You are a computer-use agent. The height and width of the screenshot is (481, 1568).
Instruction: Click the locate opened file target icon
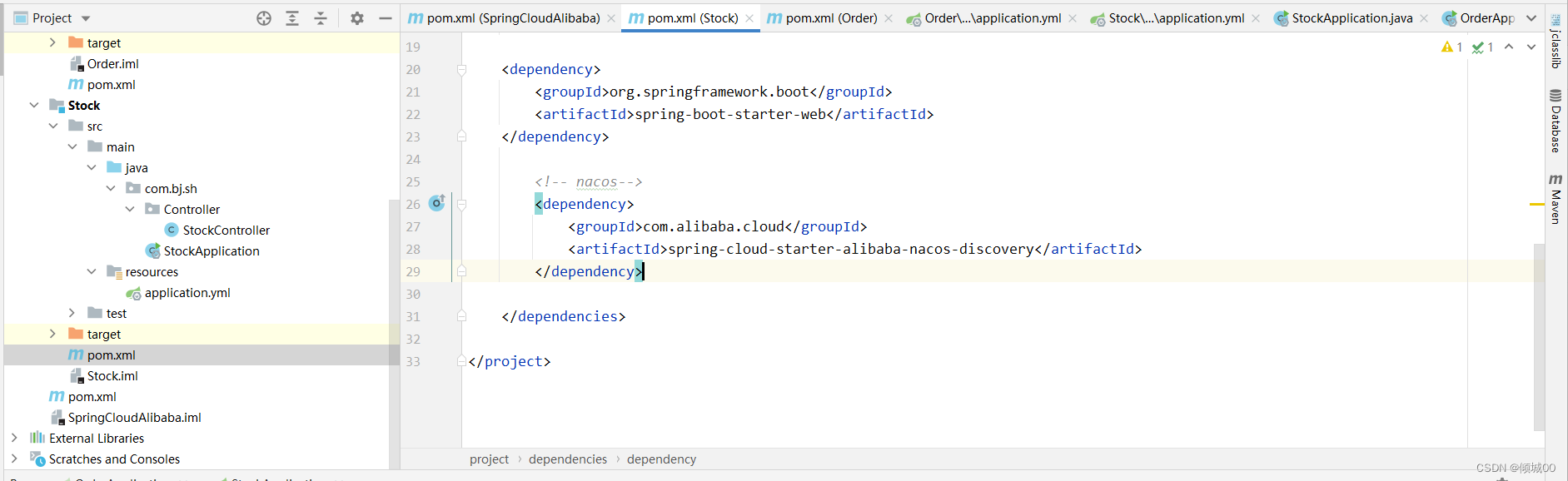[x=264, y=18]
